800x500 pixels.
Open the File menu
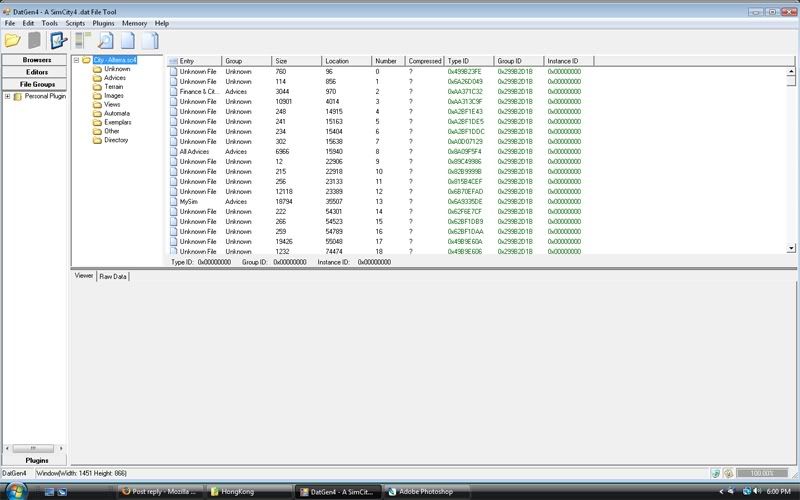[x=10, y=23]
